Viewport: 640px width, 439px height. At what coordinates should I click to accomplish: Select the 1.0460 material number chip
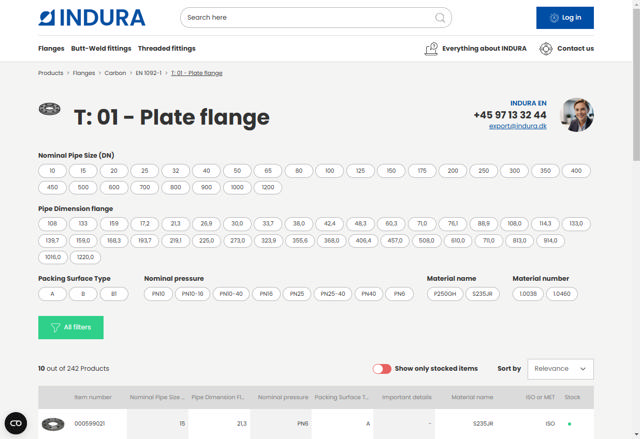click(x=562, y=294)
